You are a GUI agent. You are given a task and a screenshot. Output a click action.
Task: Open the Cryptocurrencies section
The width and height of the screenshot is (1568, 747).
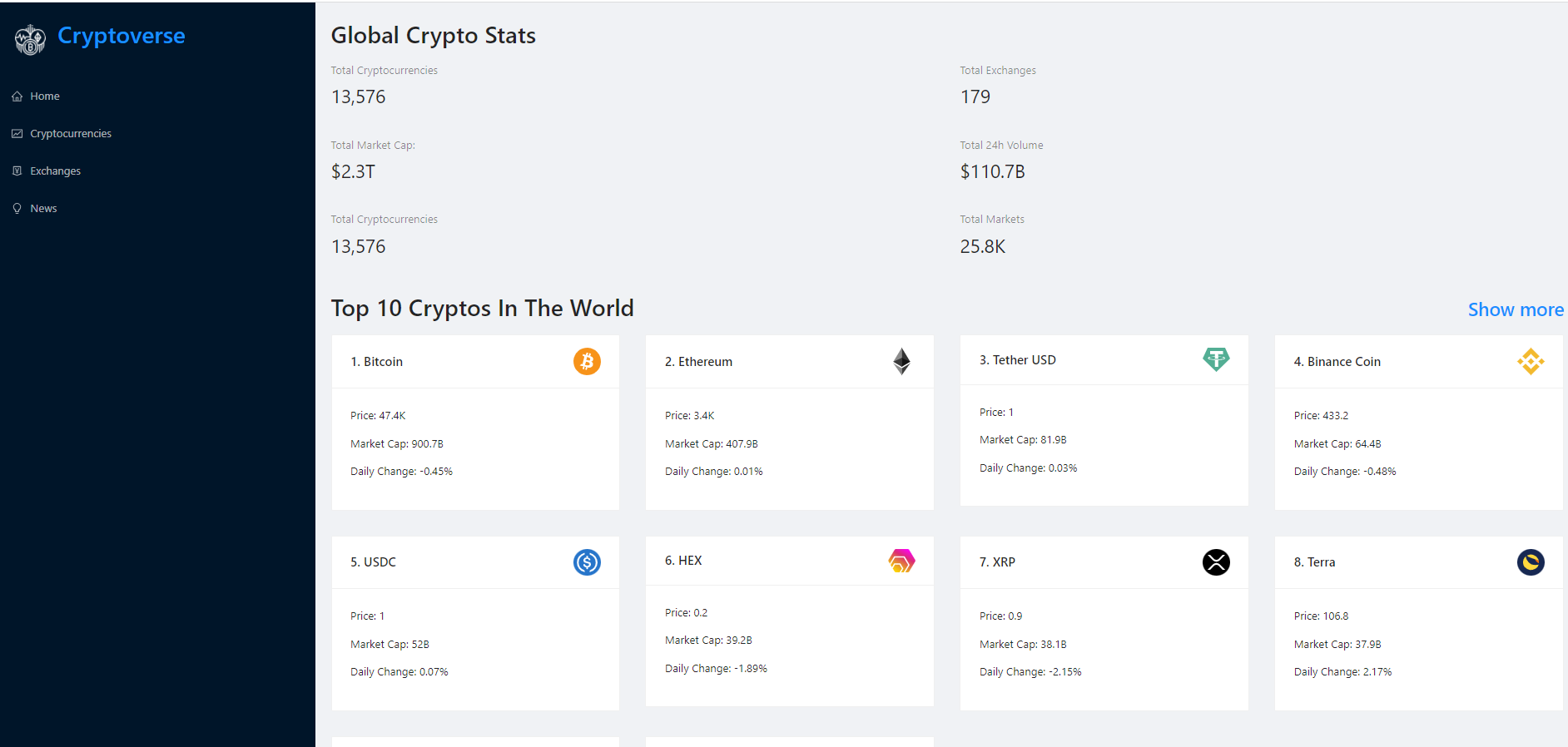click(71, 133)
